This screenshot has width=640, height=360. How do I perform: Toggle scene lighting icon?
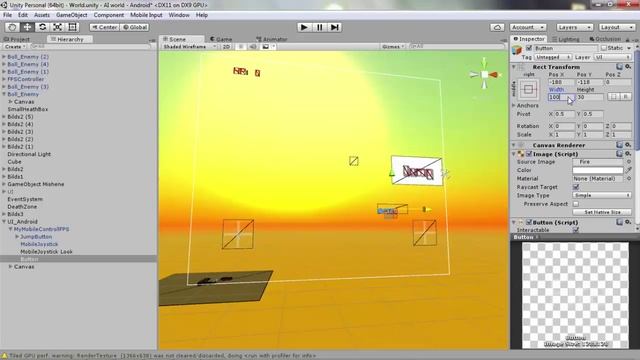point(241,47)
